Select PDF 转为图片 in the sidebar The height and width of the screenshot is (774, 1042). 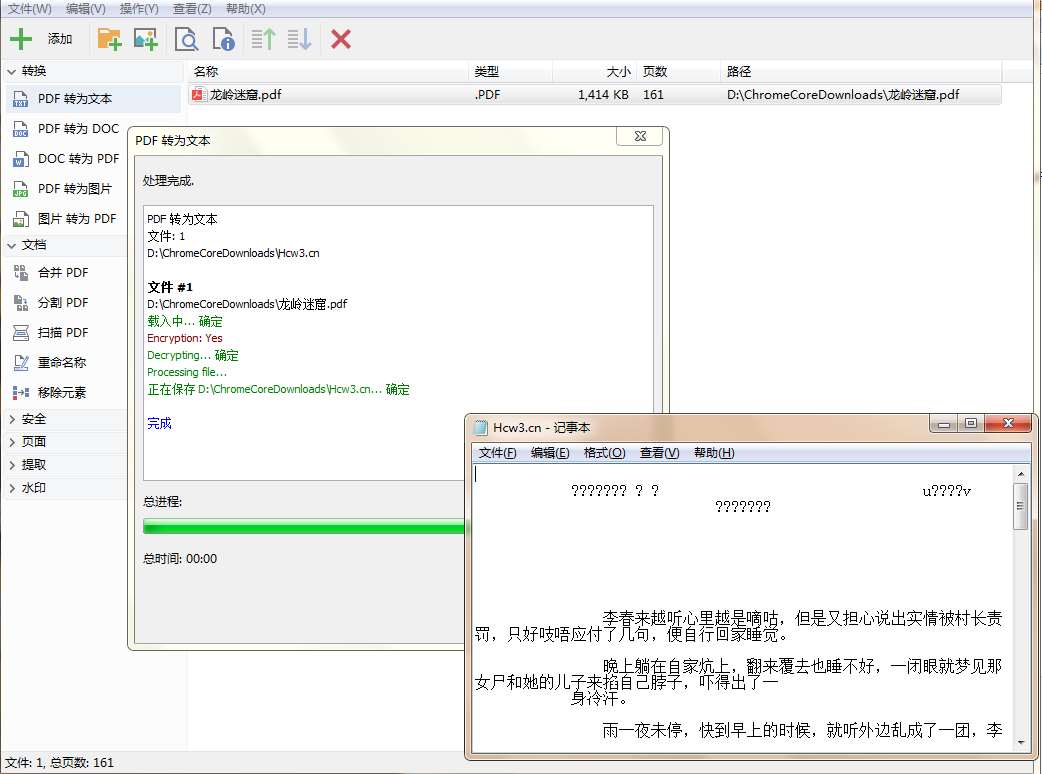[x=75, y=189]
